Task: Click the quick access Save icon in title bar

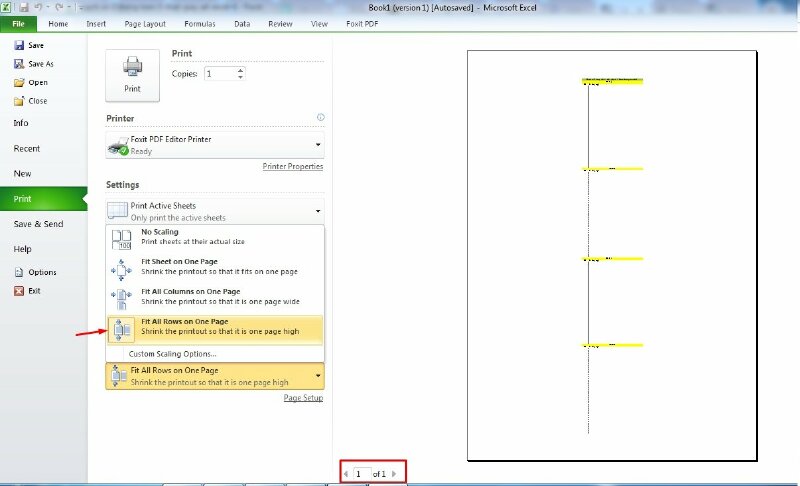Action: (23, 7)
